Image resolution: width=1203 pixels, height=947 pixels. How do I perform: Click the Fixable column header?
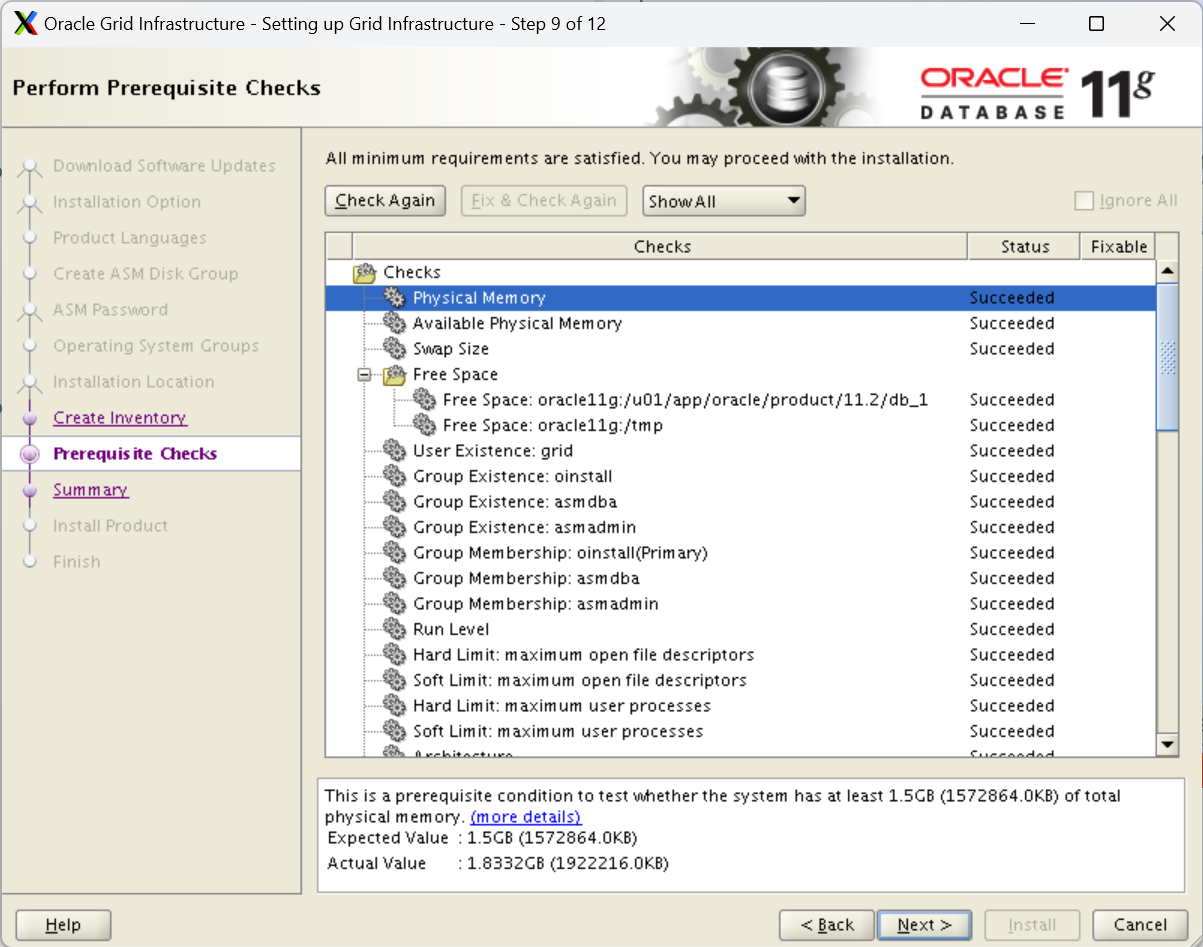point(1118,246)
